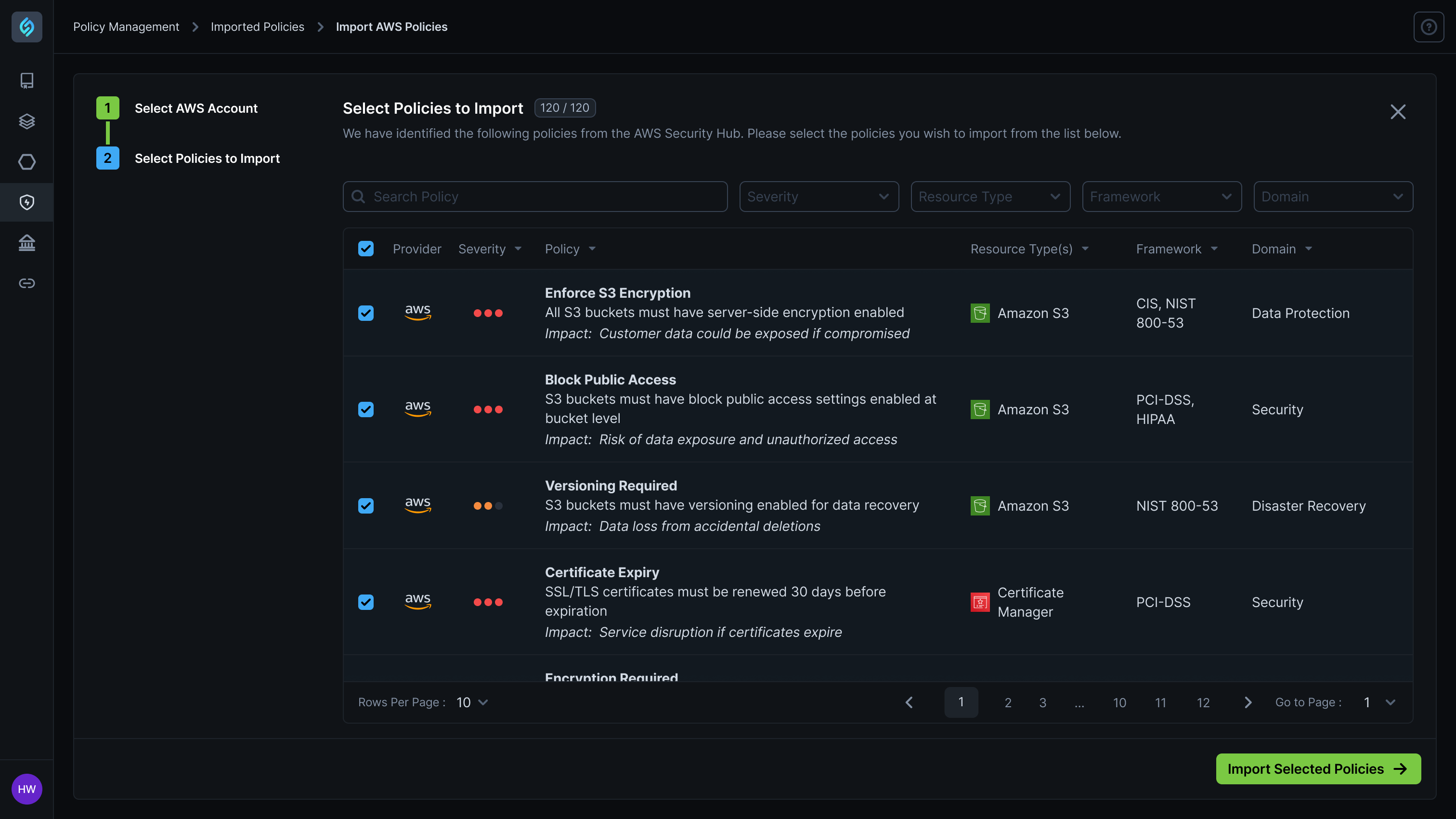Go to next page arrow
Image resolution: width=1456 pixels, height=819 pixels.
click(x=1248, y=702)
